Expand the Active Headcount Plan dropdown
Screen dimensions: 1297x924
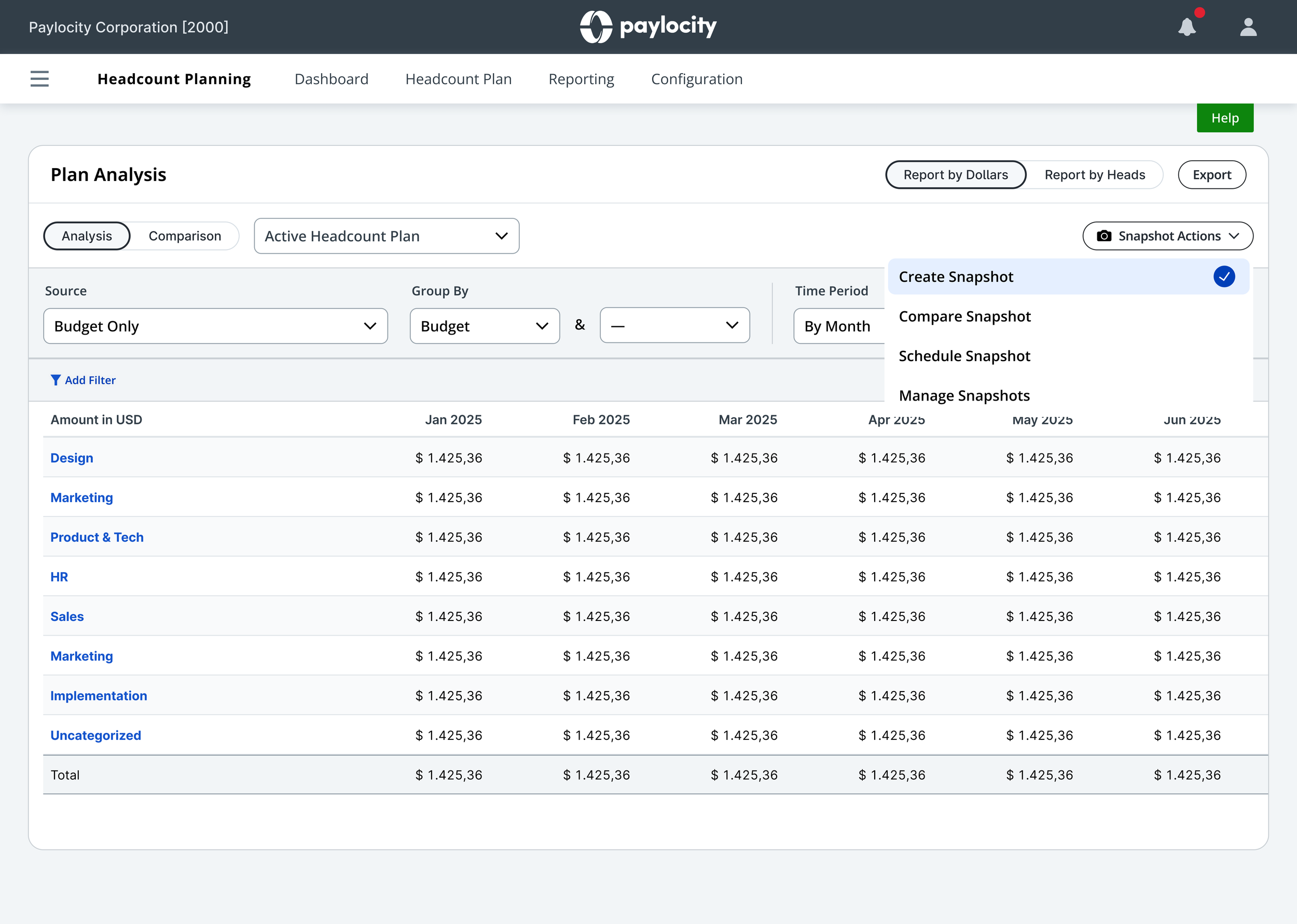tap(387, 236)
